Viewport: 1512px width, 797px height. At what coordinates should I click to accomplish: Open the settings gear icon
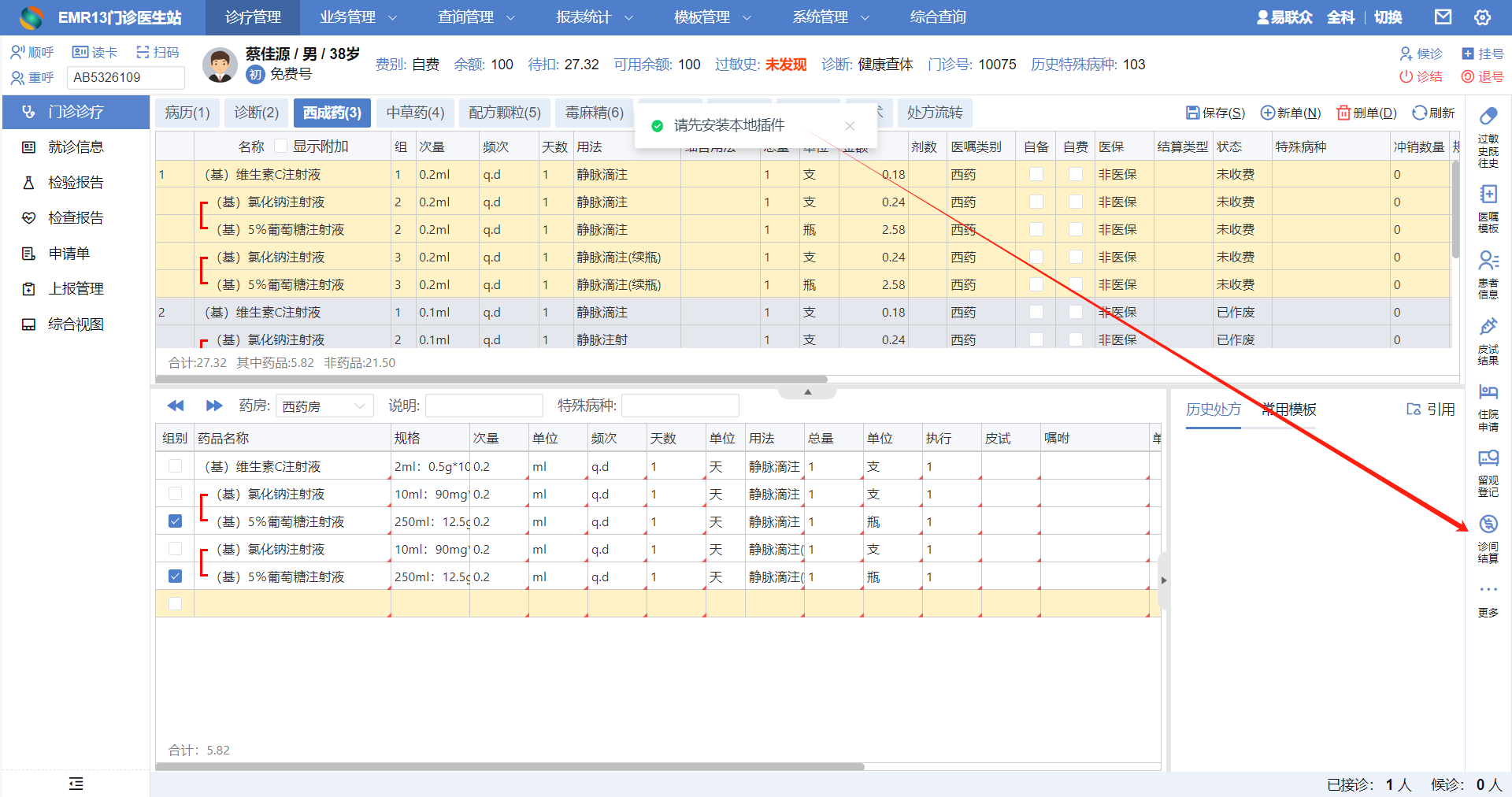coord(1482,17)
